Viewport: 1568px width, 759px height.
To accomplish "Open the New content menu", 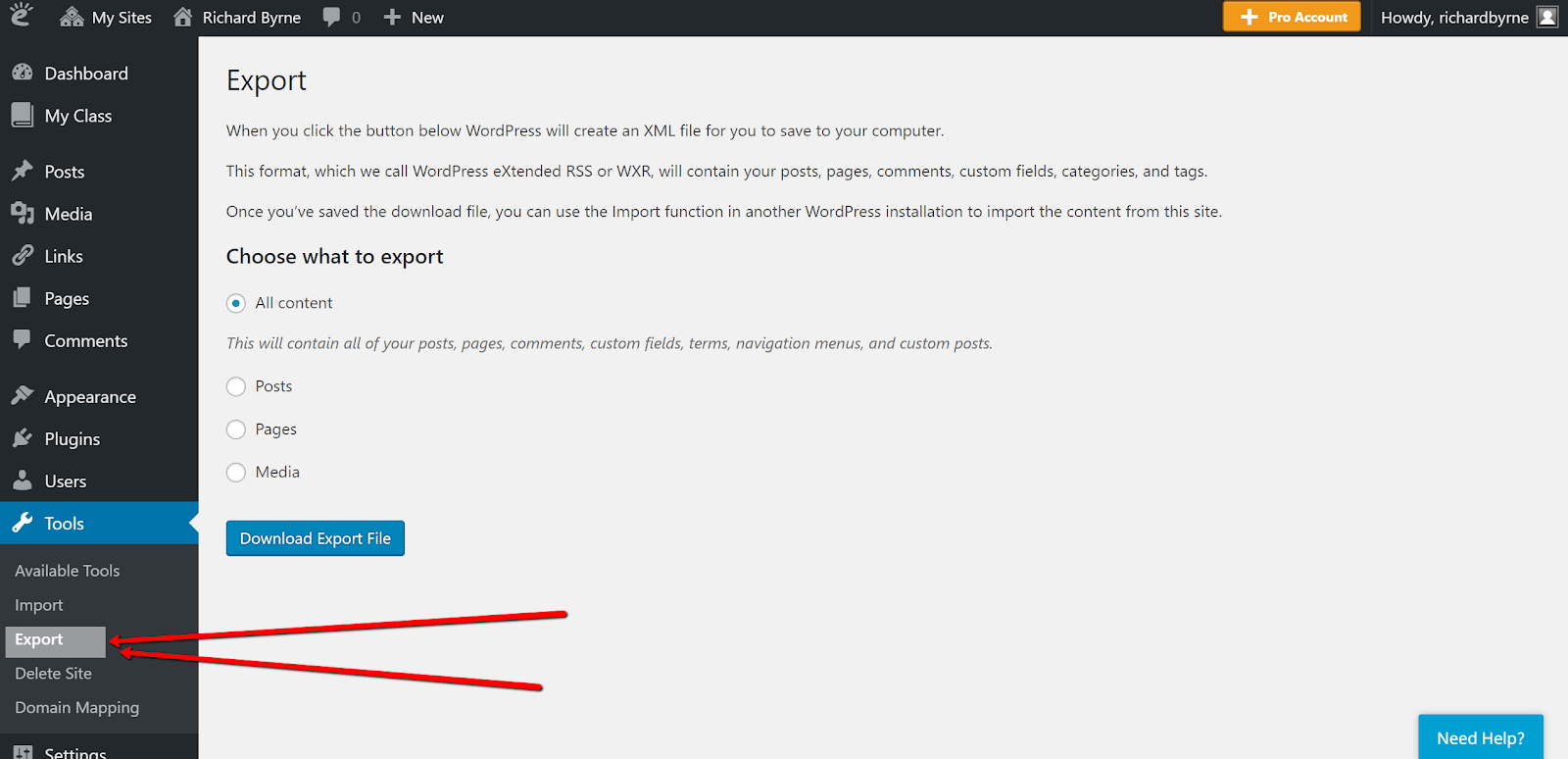I will coord(414,18).
